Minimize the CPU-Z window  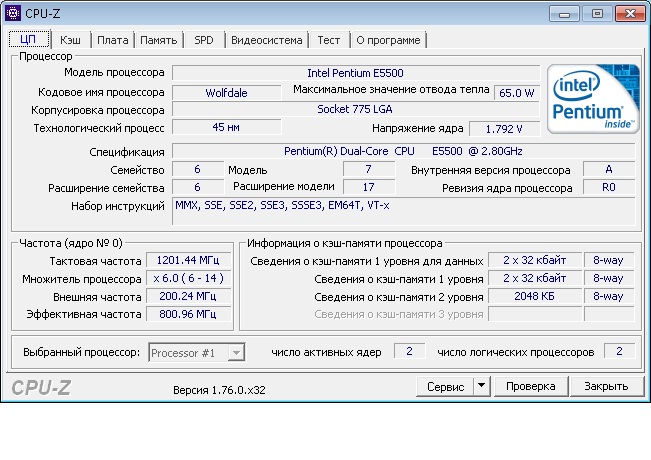tap(564, 14)
